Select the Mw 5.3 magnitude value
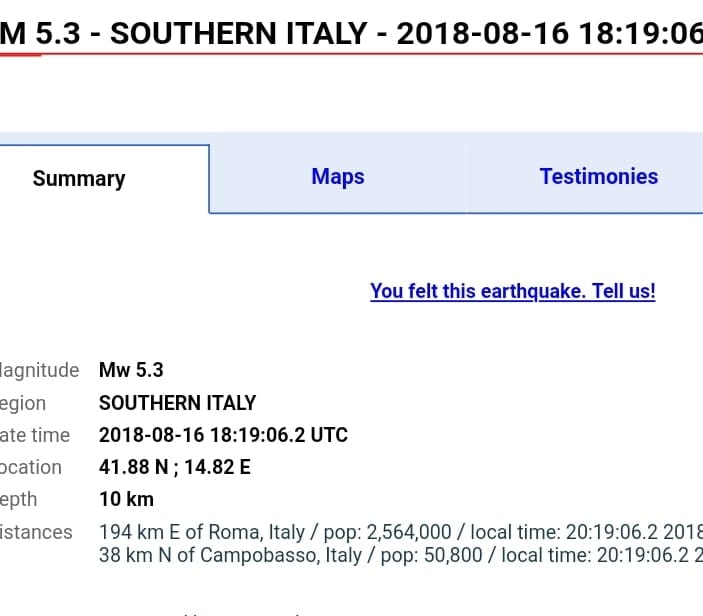The width and height of the screenshot is (703, 616). (x=131, y=370)
